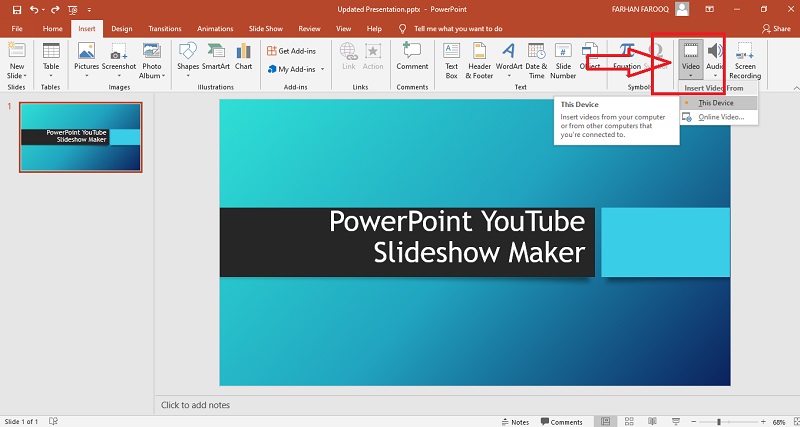Viewport: 800px width, 427px height.
Task: Click the zoom in plus button
Action: pyautogui.click(x=763, y=422)
